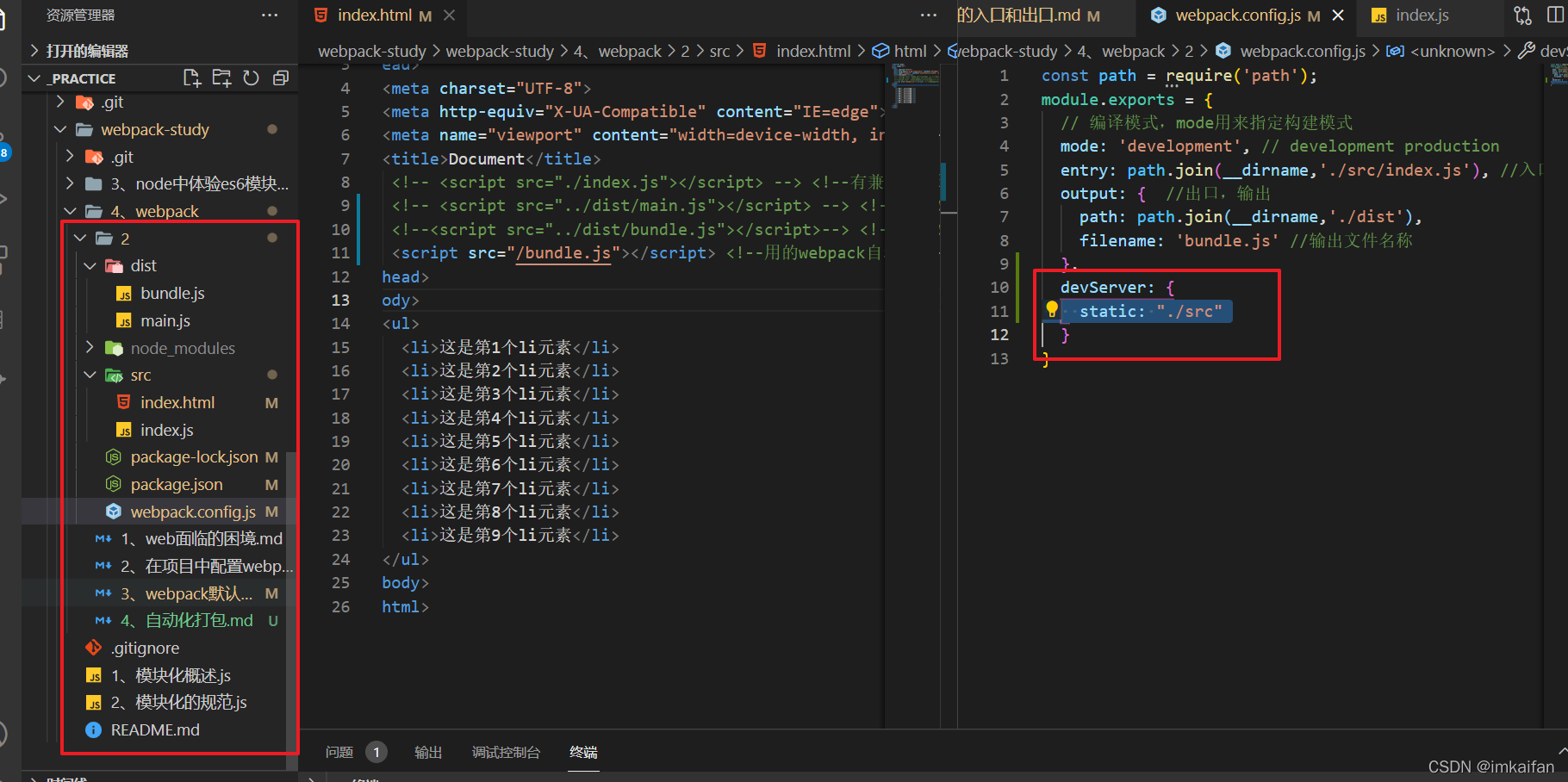Open 2、模块化的规范.js file
This screenshot has height=782, width=1568.
pos(178,703)
